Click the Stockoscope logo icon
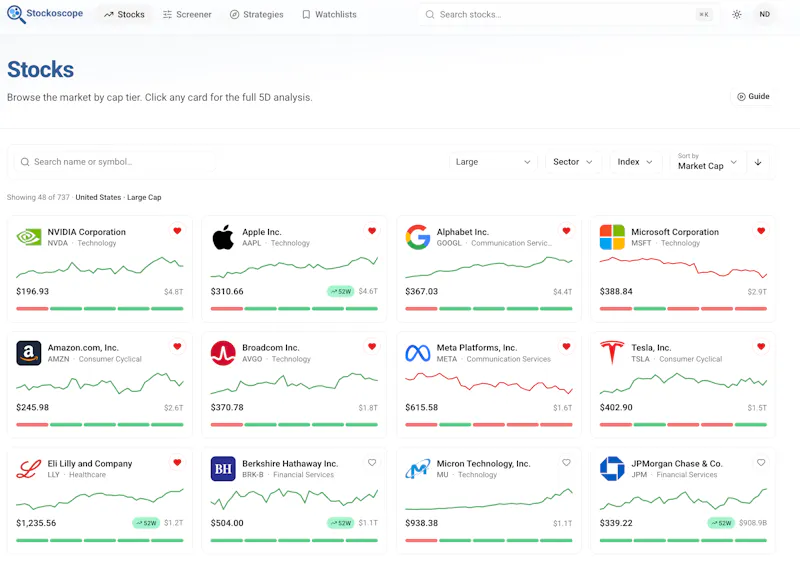 [x=16, y=14]
